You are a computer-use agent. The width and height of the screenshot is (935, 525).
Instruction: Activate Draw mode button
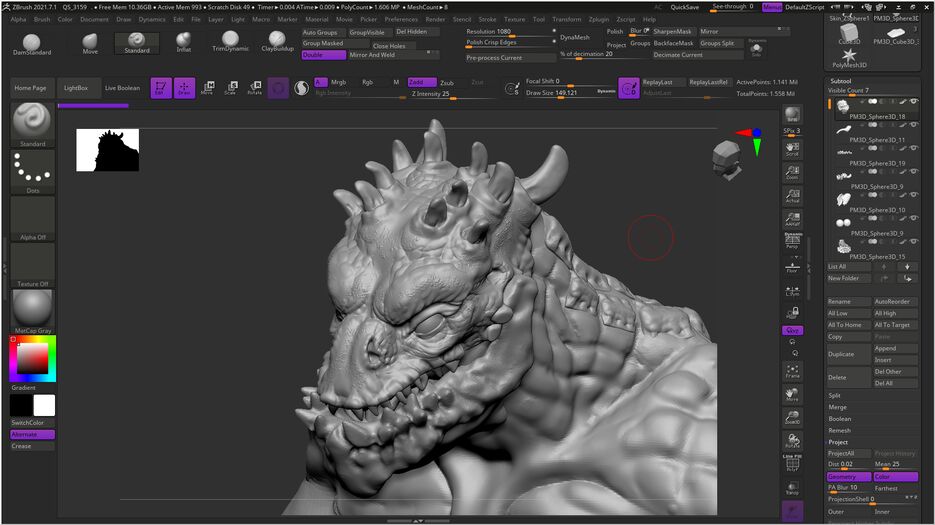coord(184,88)
